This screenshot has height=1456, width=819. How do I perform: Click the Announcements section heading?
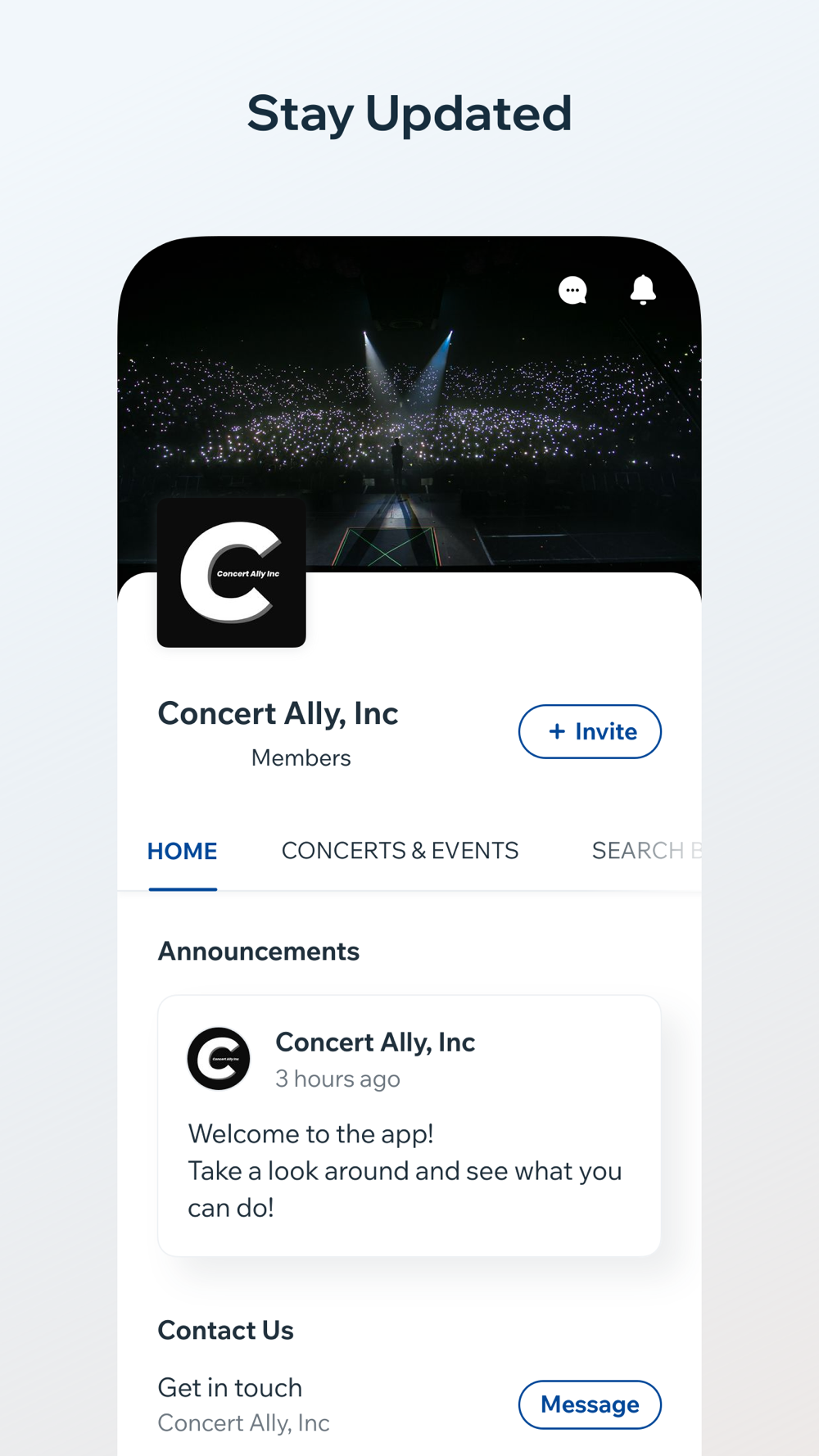259,952
